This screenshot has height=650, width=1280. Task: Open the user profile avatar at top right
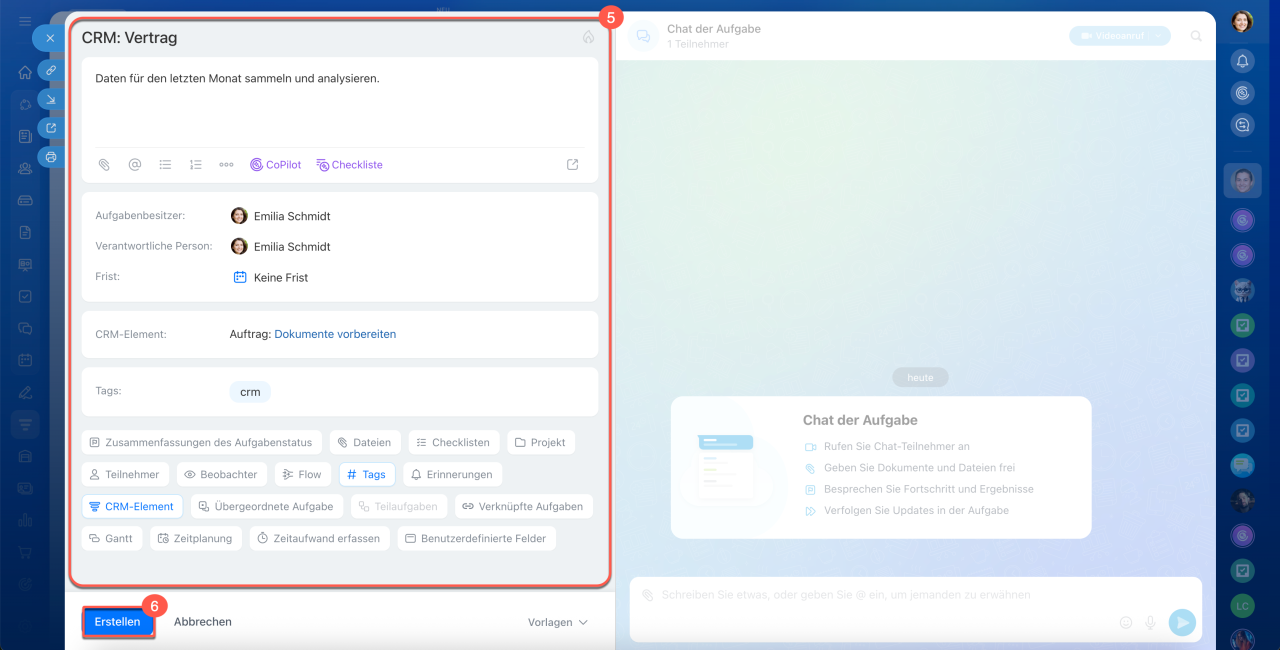[x=1242, y=21]
